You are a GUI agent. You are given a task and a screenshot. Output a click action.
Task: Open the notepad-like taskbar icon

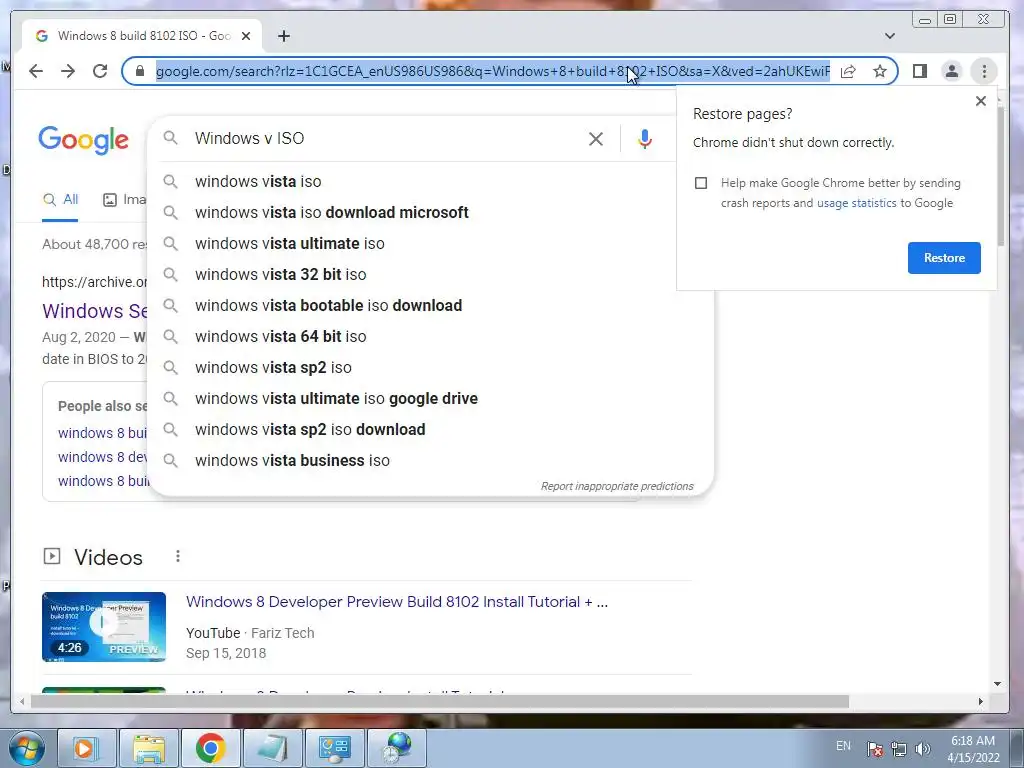click(272, 748)
